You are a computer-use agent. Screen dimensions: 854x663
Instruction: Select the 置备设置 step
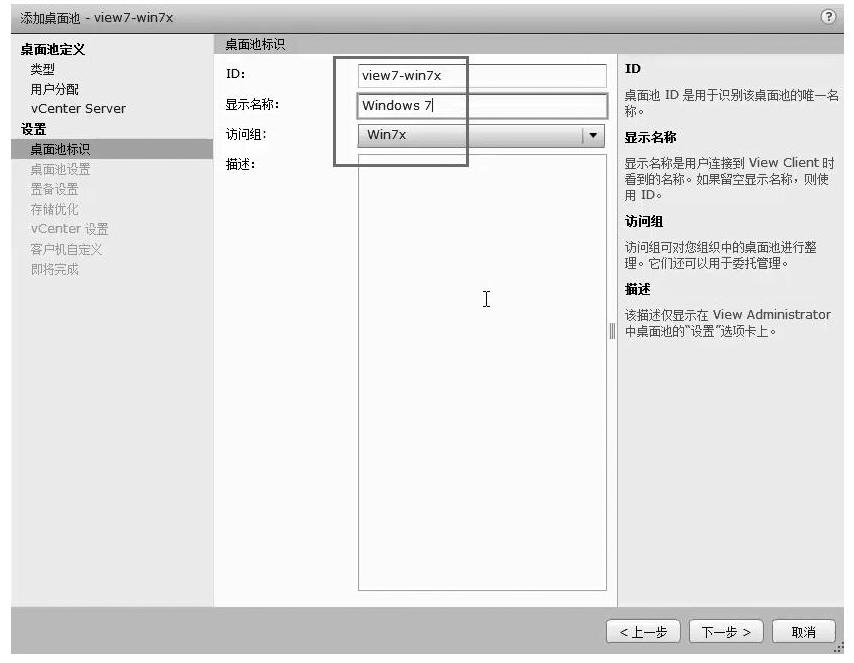pos(54,190)
